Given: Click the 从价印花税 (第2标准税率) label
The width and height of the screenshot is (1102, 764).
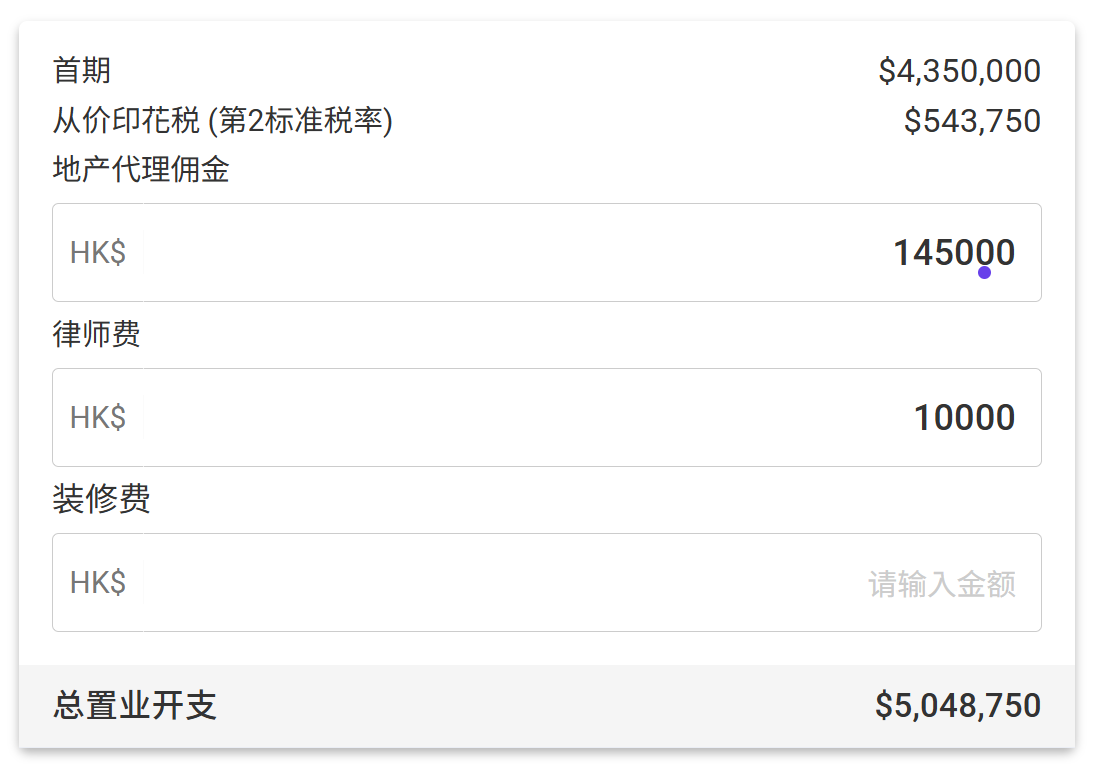Looking at the screenshot, I should tap(222, 121).
